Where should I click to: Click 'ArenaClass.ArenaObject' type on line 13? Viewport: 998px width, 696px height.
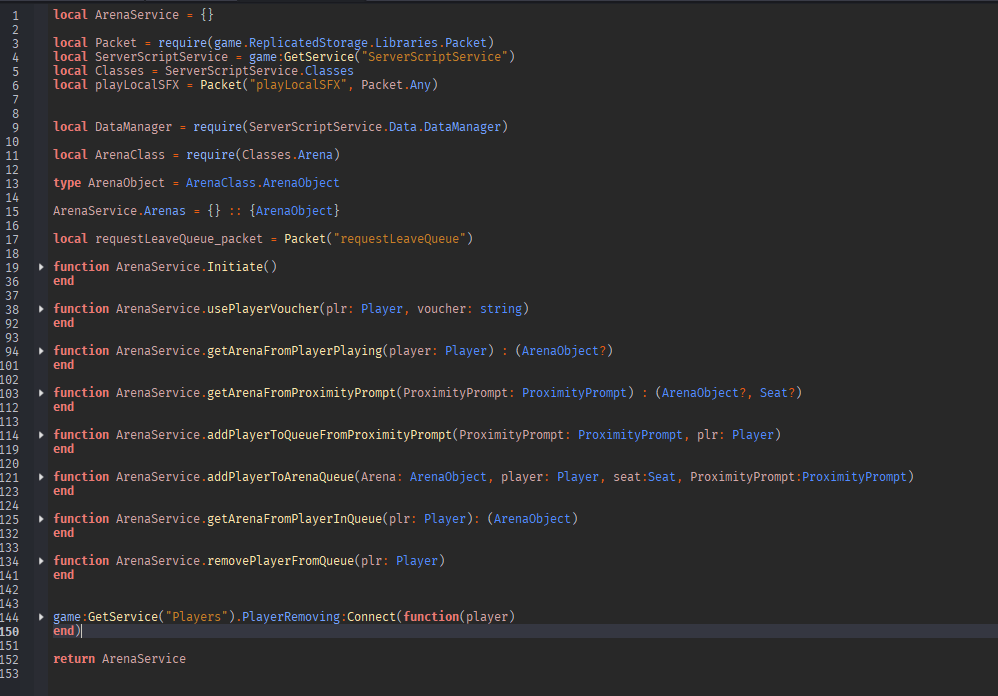[262, 183]
